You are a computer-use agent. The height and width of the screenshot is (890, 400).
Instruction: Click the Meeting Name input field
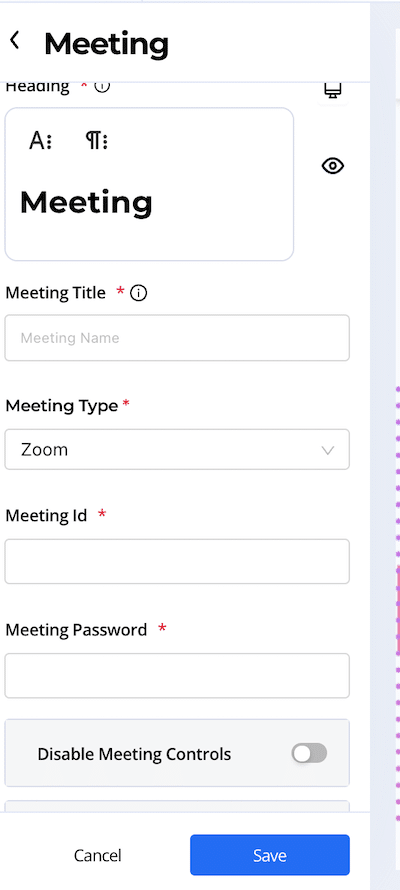pyautogui.click(x=177, y=338)
